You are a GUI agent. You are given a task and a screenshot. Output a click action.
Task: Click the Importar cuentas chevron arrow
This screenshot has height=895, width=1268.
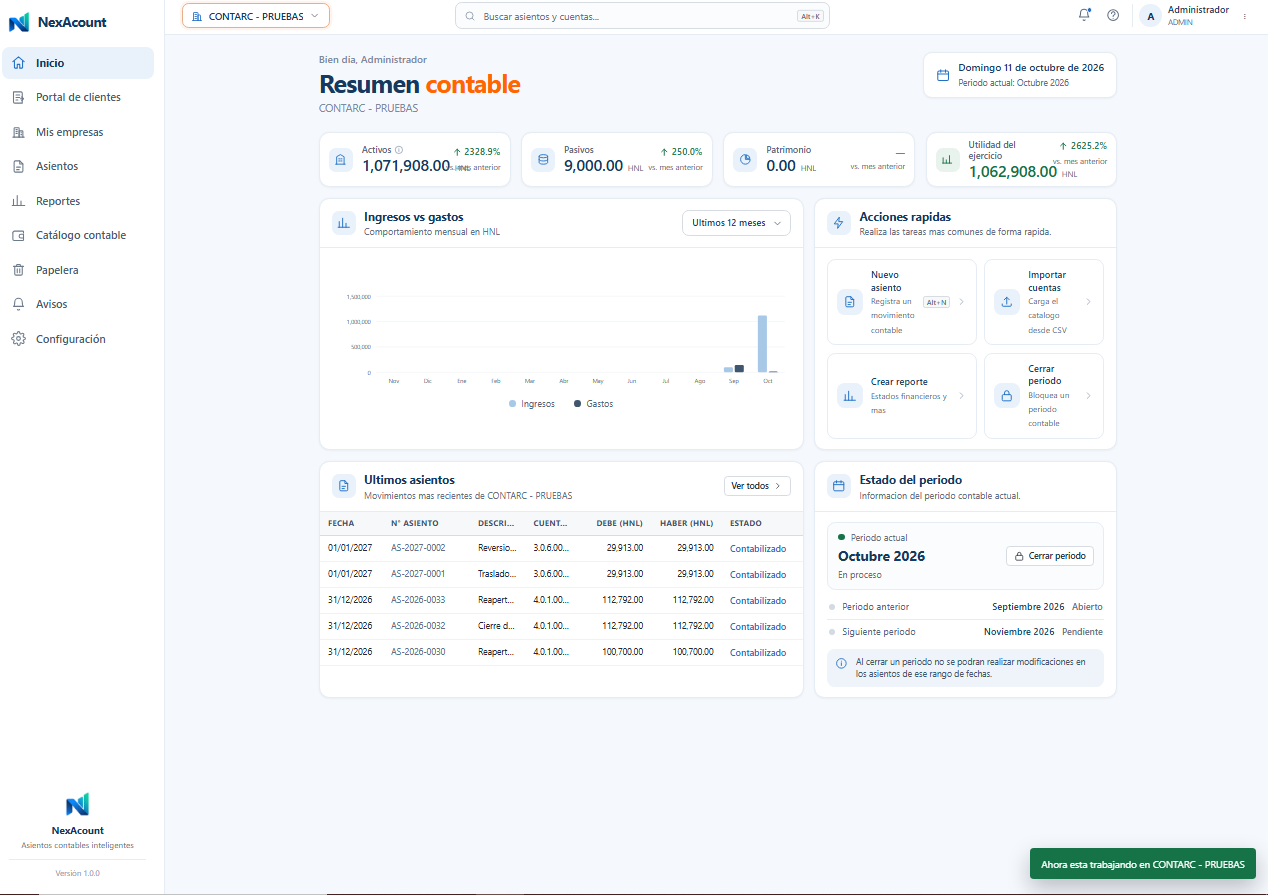pyautogui.click(x=1089, y=302)
